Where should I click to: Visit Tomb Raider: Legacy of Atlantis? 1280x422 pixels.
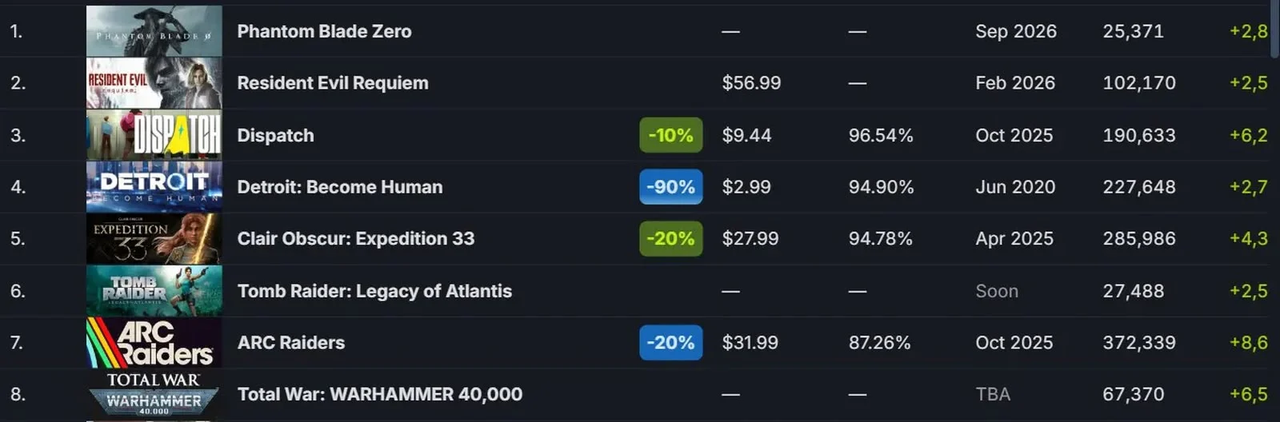(x=374, y=291)
